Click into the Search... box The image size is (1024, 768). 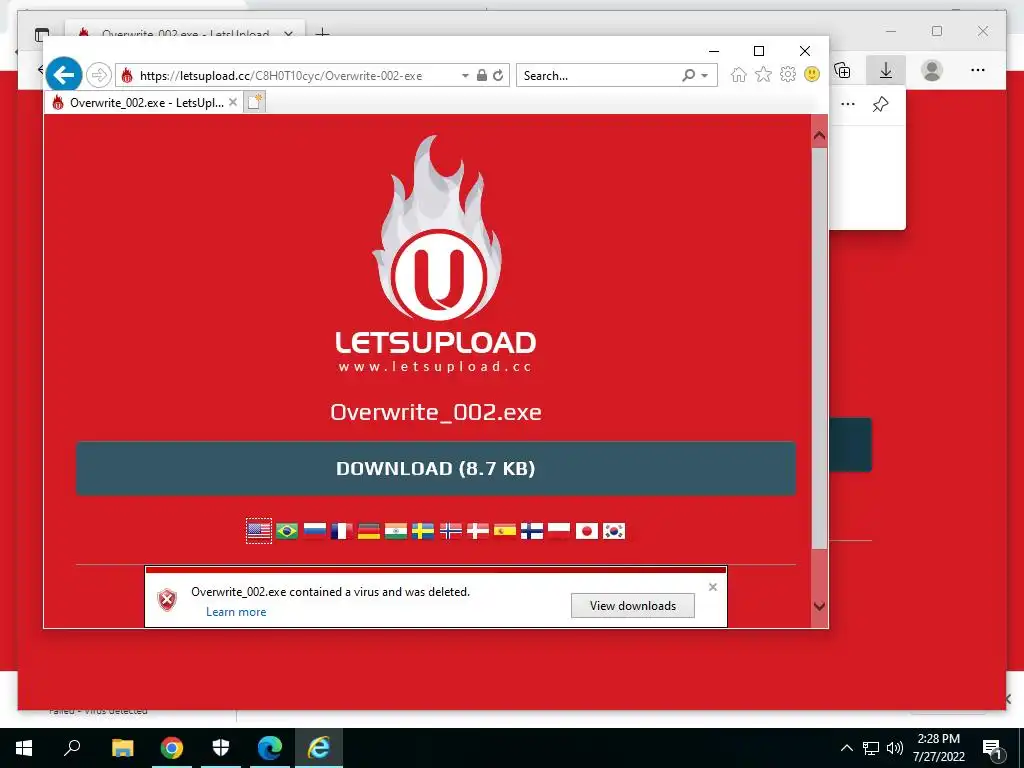(598, 76)
